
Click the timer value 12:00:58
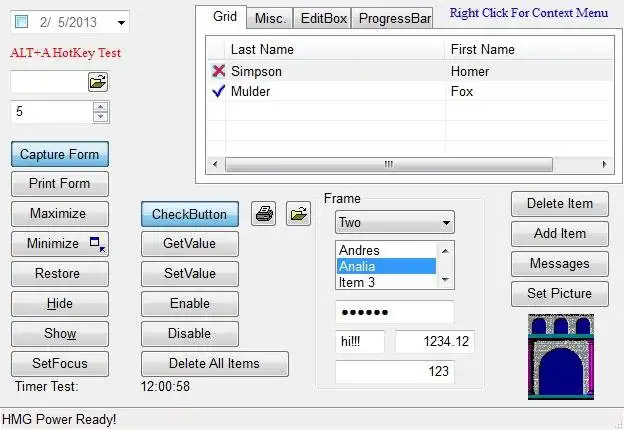165,386
